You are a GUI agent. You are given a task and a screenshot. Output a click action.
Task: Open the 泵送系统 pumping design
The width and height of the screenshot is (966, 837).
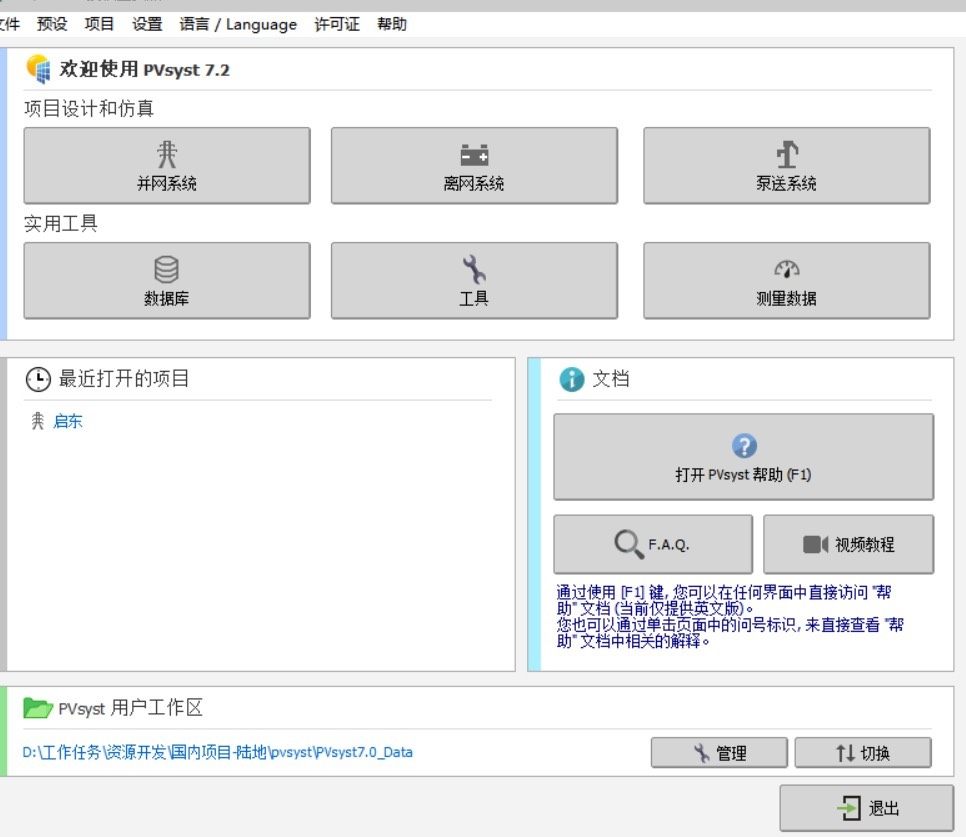point(787,165)
